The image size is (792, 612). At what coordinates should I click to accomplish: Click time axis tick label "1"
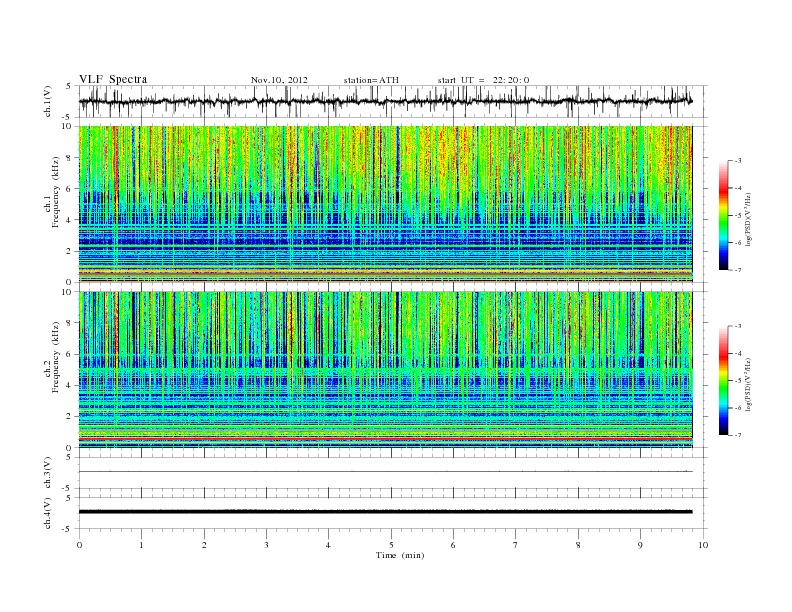[x=141, y=545]
